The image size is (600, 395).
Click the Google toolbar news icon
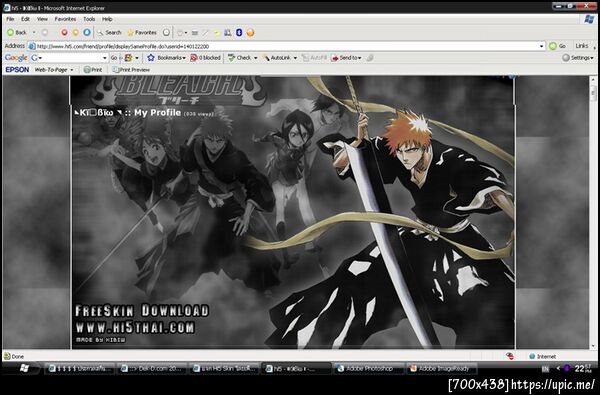click(x=128, y=58)
